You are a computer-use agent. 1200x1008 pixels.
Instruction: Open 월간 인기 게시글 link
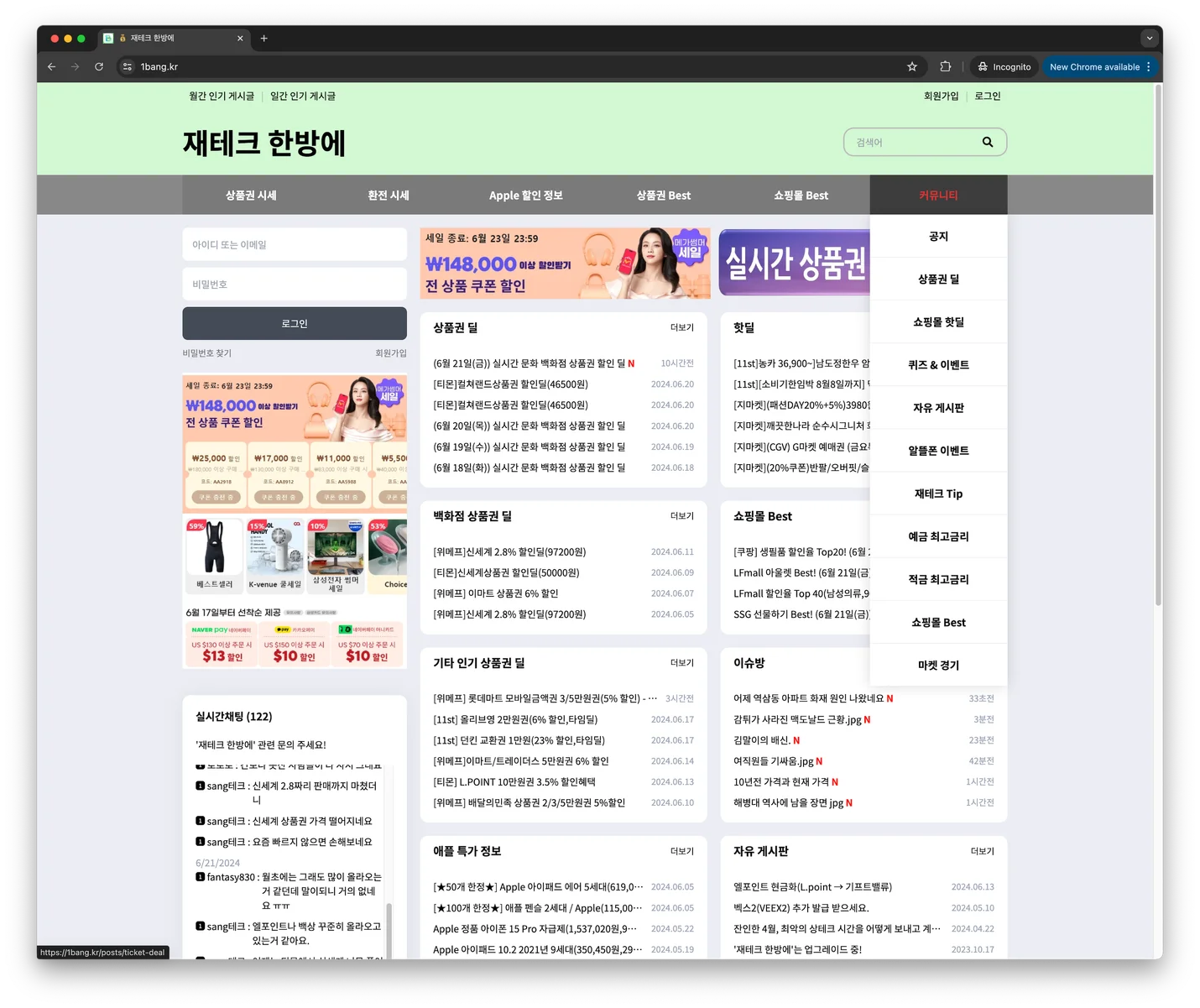(222, 96)
